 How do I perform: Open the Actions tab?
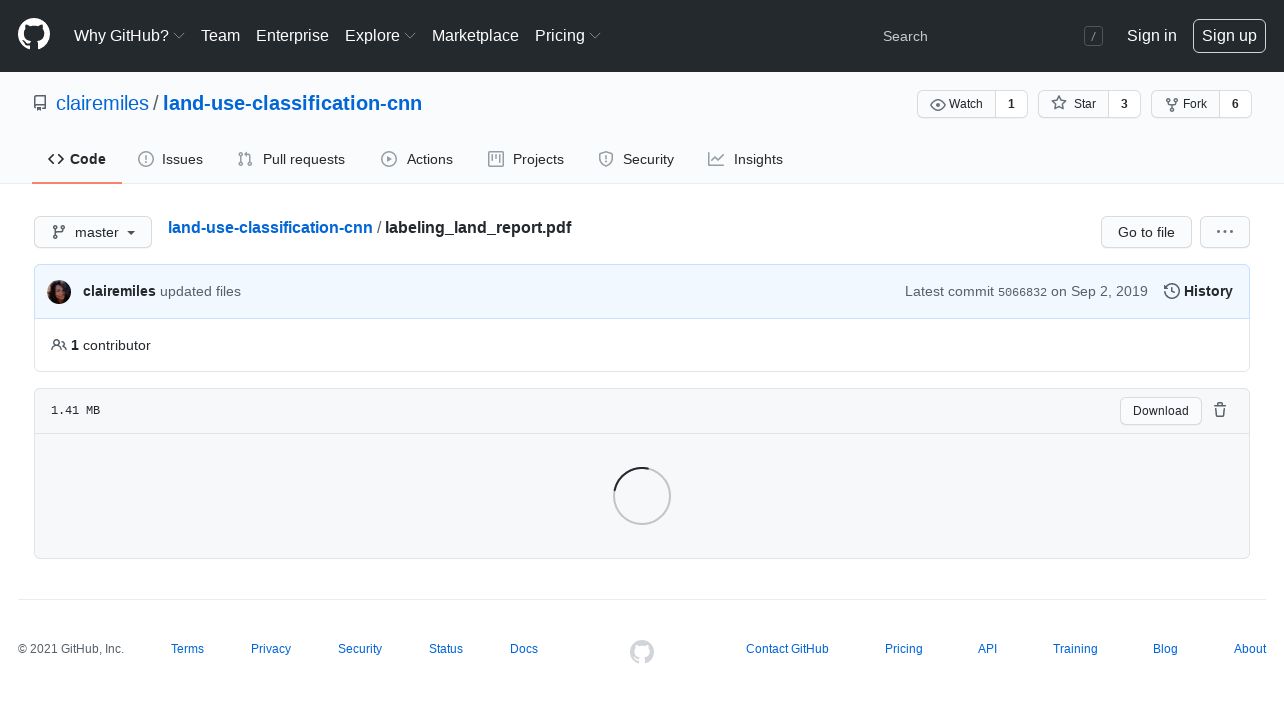[417, 159]
